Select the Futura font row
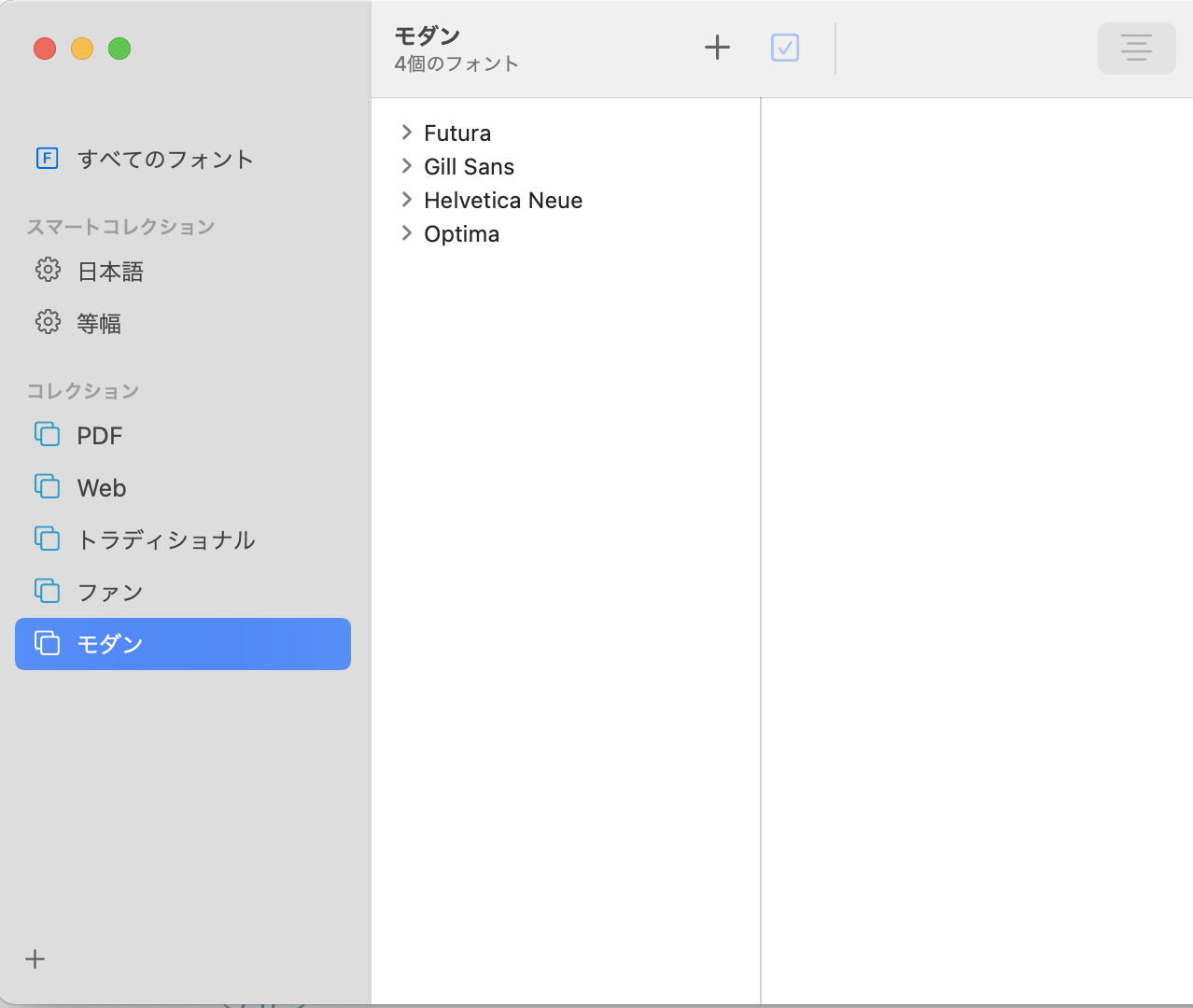The width and height of the screenshot is (1193, 1008). [566, 133]
